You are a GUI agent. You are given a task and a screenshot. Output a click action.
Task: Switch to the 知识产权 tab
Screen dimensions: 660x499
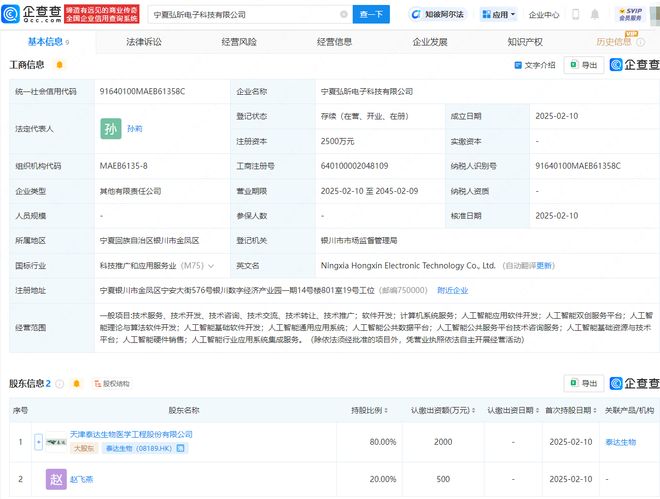(525, 42)
